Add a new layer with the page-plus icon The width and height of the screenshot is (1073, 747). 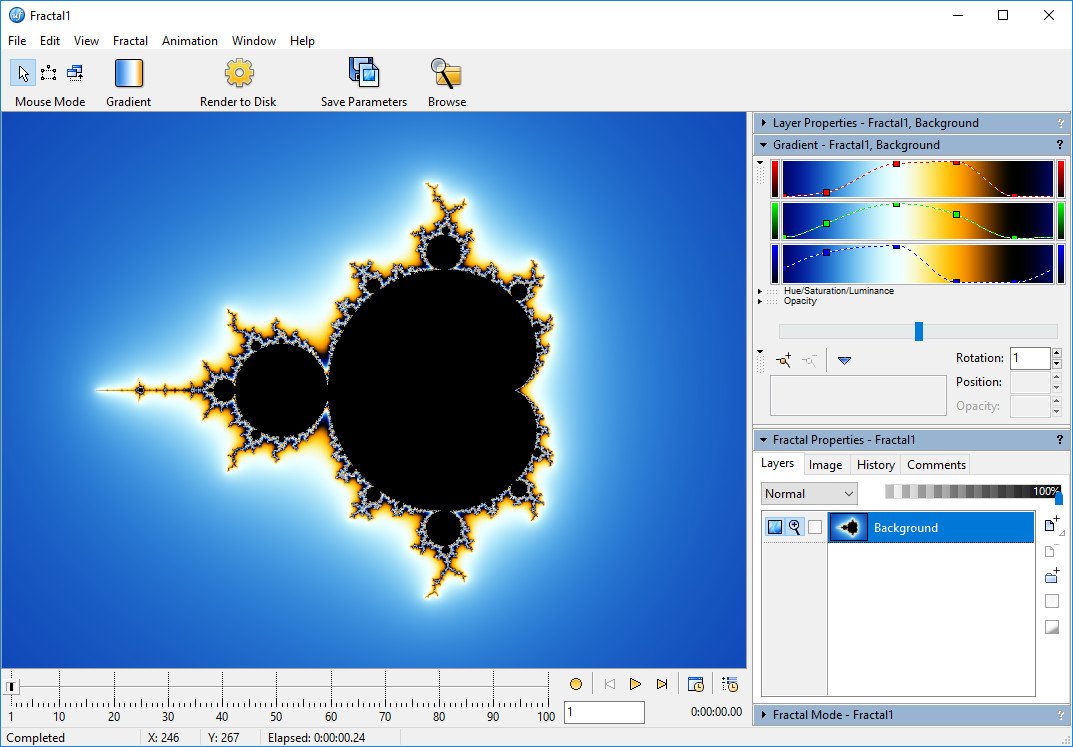(1051, 525)
